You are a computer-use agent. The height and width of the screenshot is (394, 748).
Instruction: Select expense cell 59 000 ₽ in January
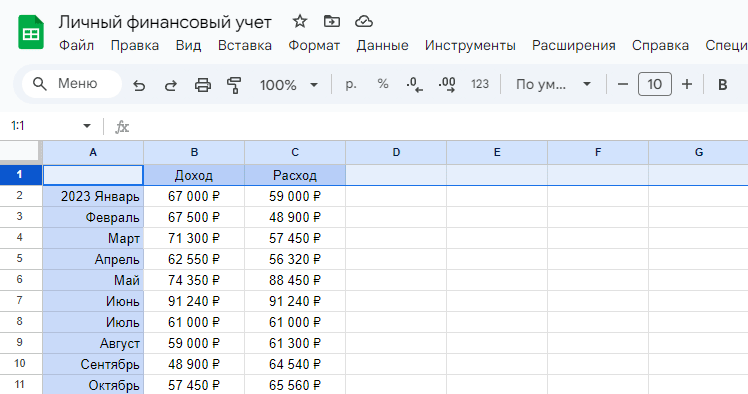click(295, 196)
